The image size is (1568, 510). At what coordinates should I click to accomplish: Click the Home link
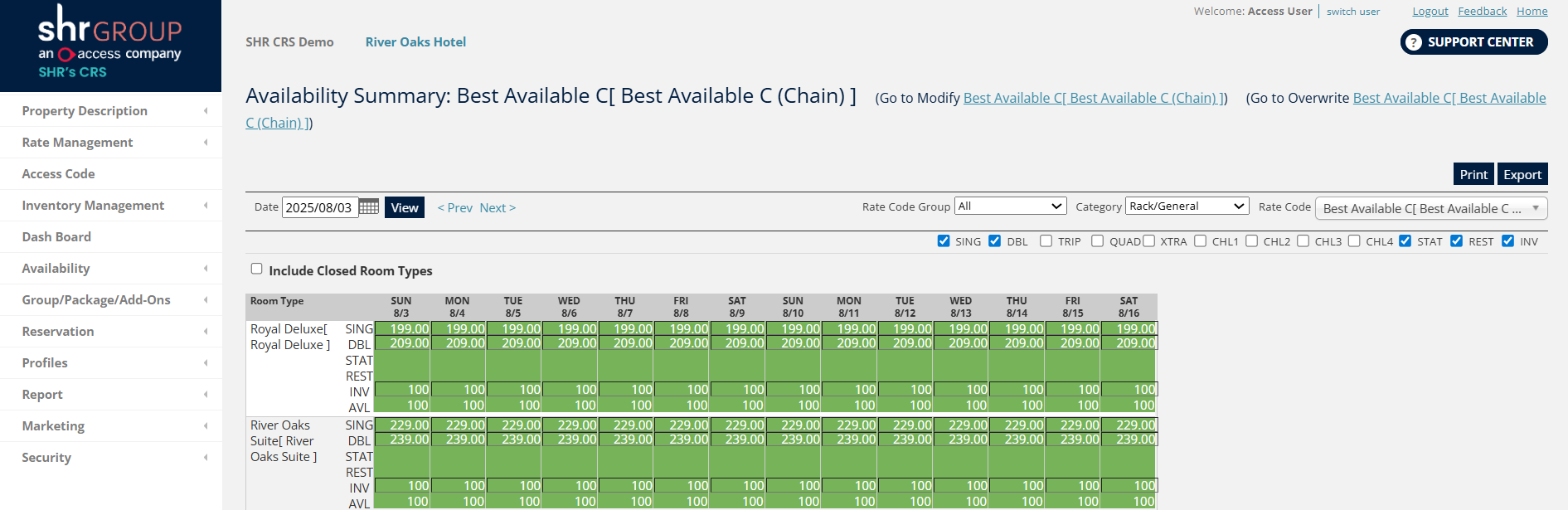(x=1532, y=11)
